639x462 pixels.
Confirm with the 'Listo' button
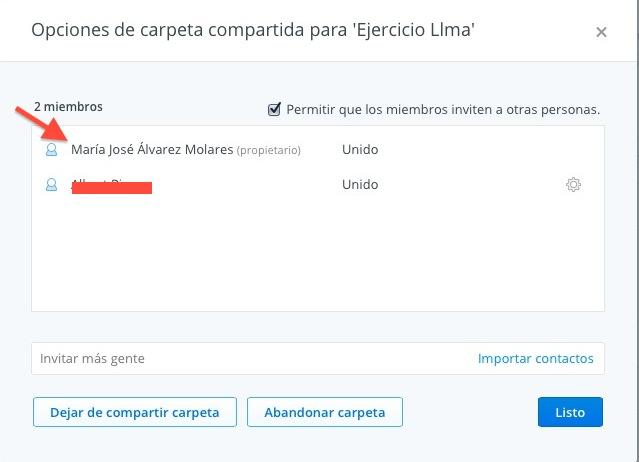[x=570, y=411]
